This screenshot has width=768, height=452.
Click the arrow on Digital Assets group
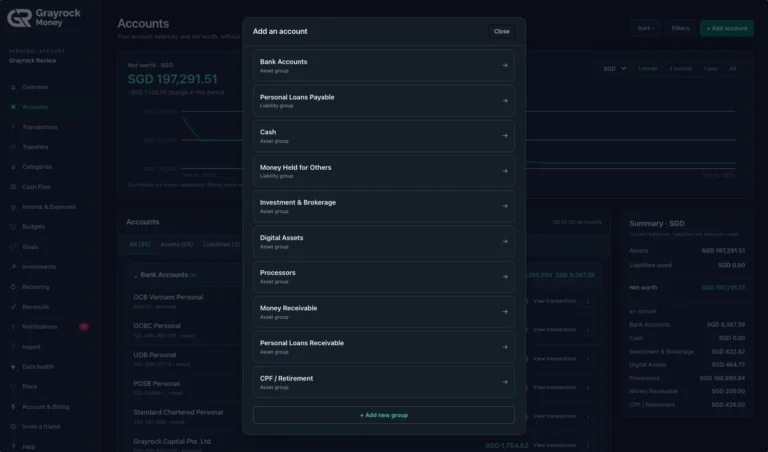tap(505, 241)
